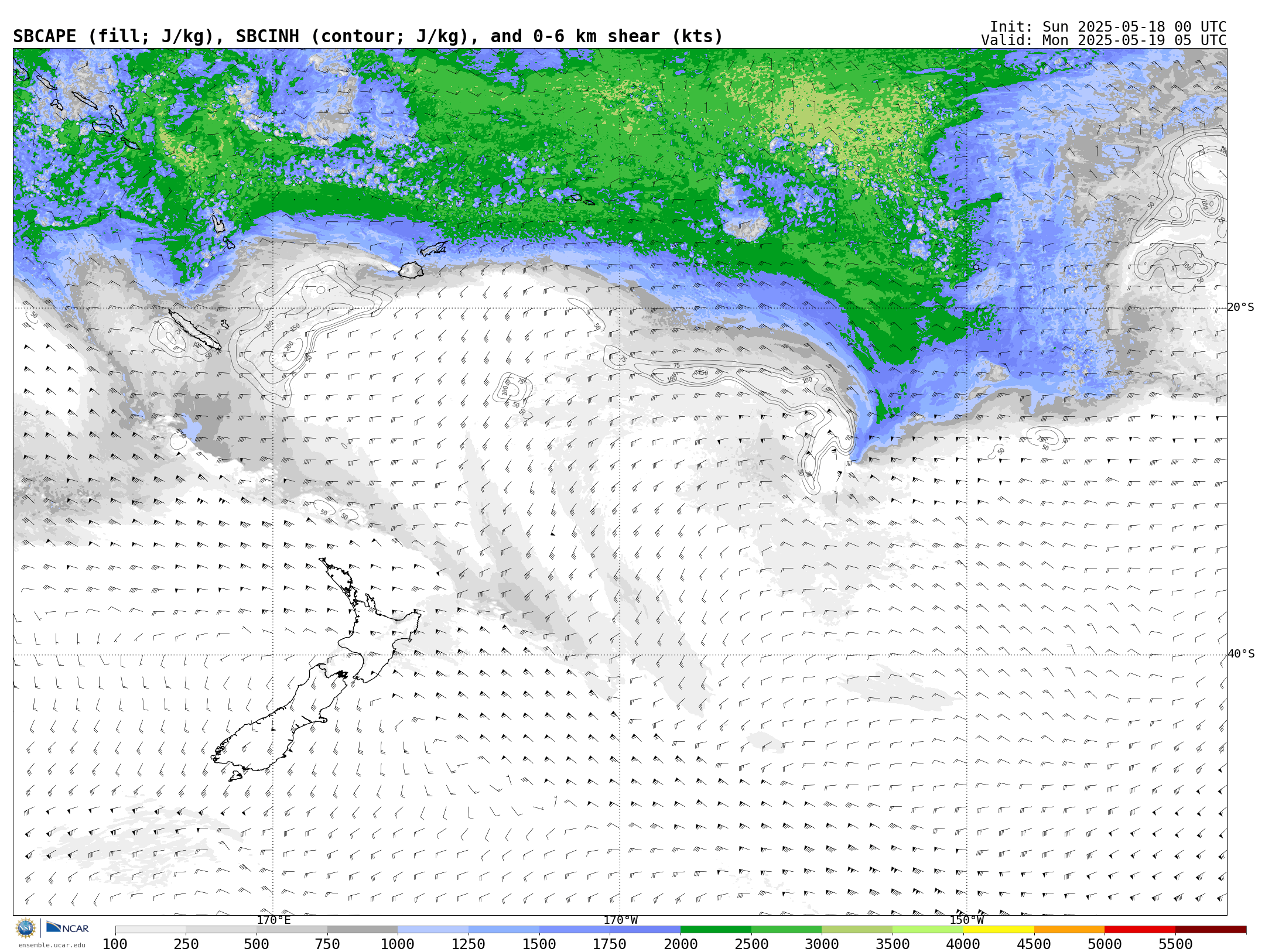
Task: Click the colorbar label "2000"
Action: pyautogui.click(x=681, y=944)
